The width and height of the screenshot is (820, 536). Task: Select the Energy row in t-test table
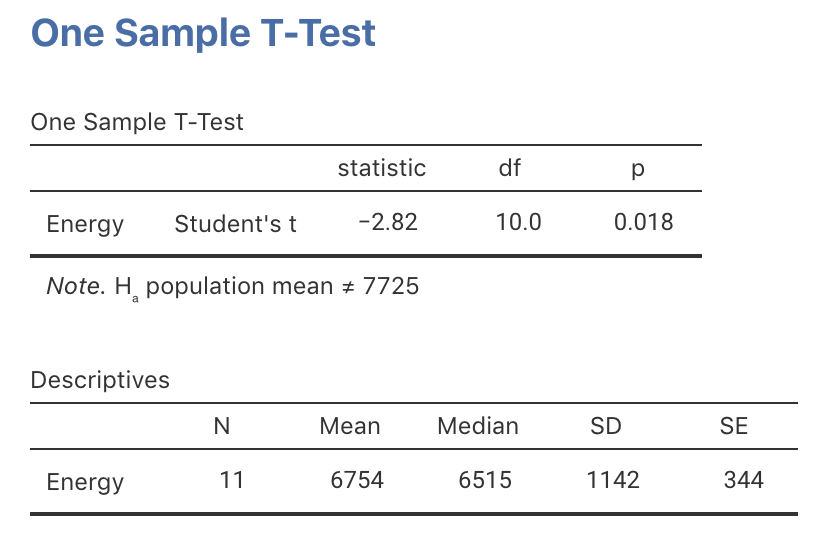(85, 224)
